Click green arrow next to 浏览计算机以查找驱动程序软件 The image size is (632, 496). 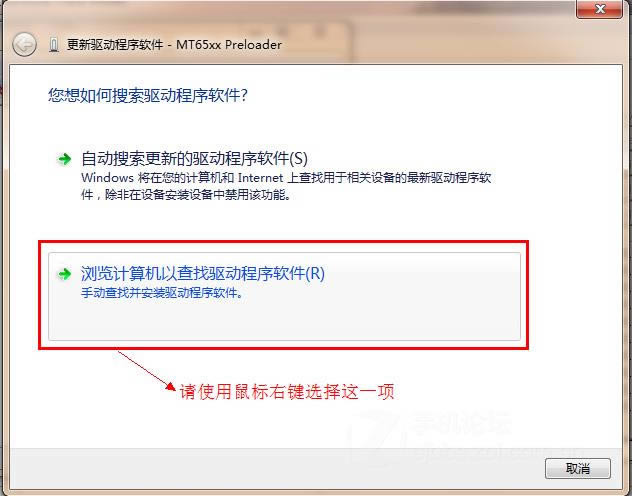tap(64, 274)
